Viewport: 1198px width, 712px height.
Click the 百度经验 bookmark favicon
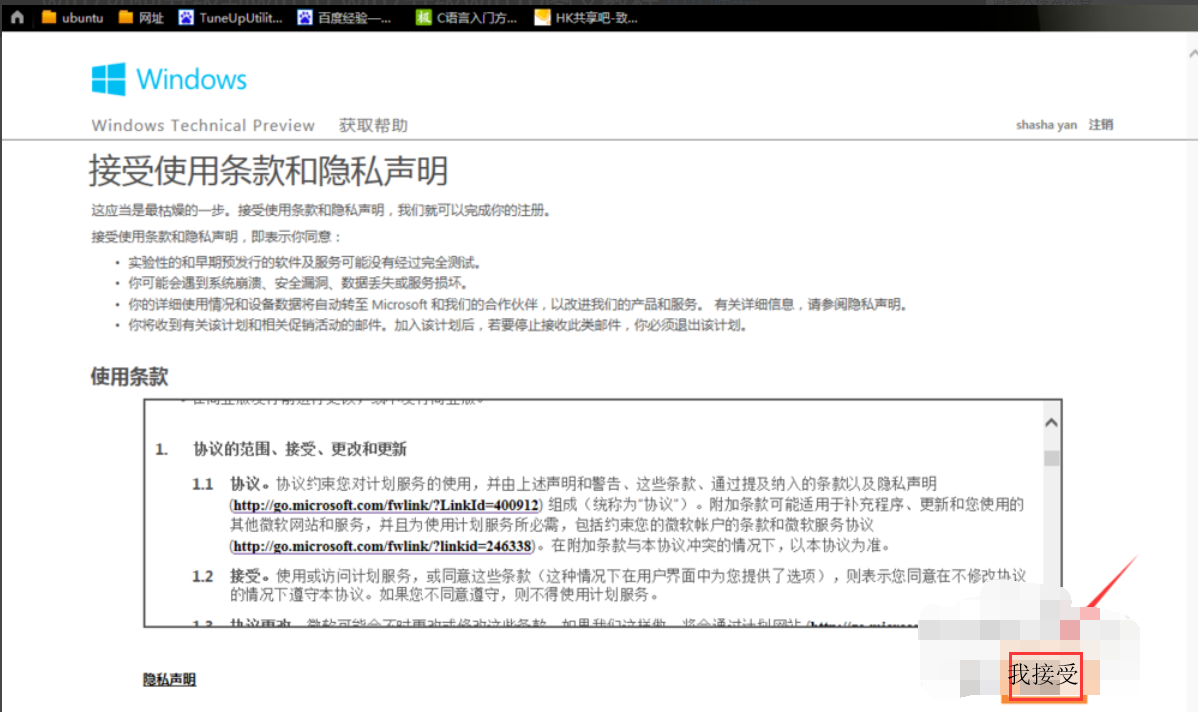[x=304, y=17]
